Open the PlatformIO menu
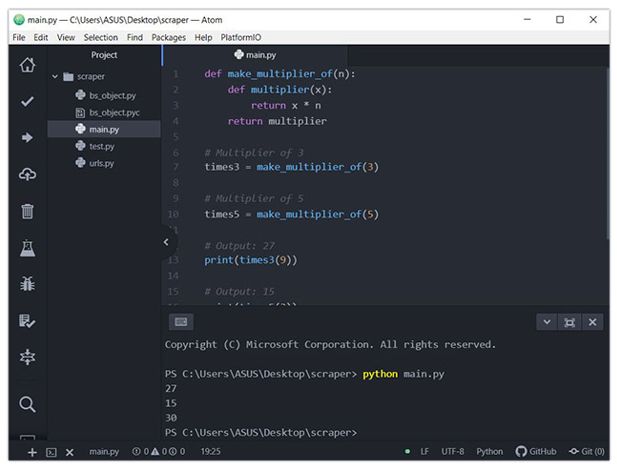Screen dimensions: 617x475 (x=241, y=37)
